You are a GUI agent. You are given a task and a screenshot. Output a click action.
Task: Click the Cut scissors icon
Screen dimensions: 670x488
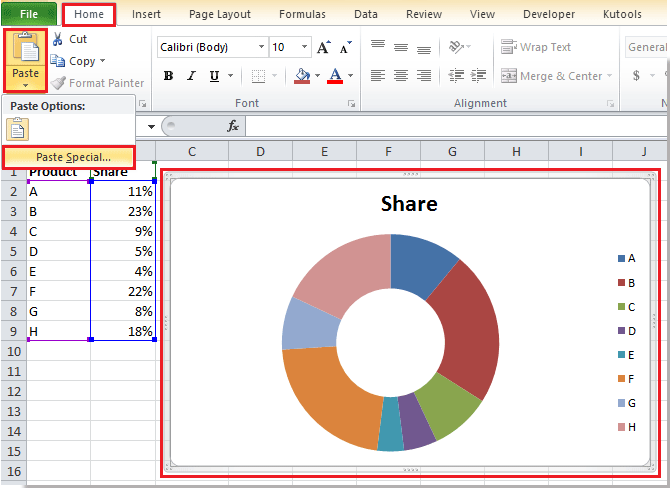(58, 39)
